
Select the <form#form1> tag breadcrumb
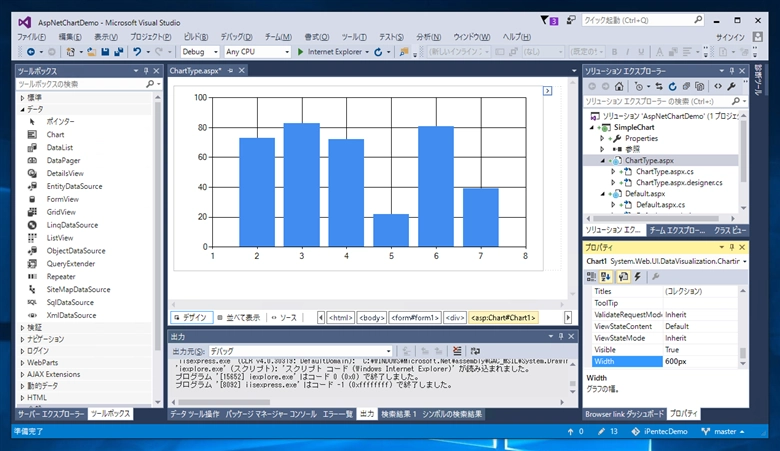[415, 317]
